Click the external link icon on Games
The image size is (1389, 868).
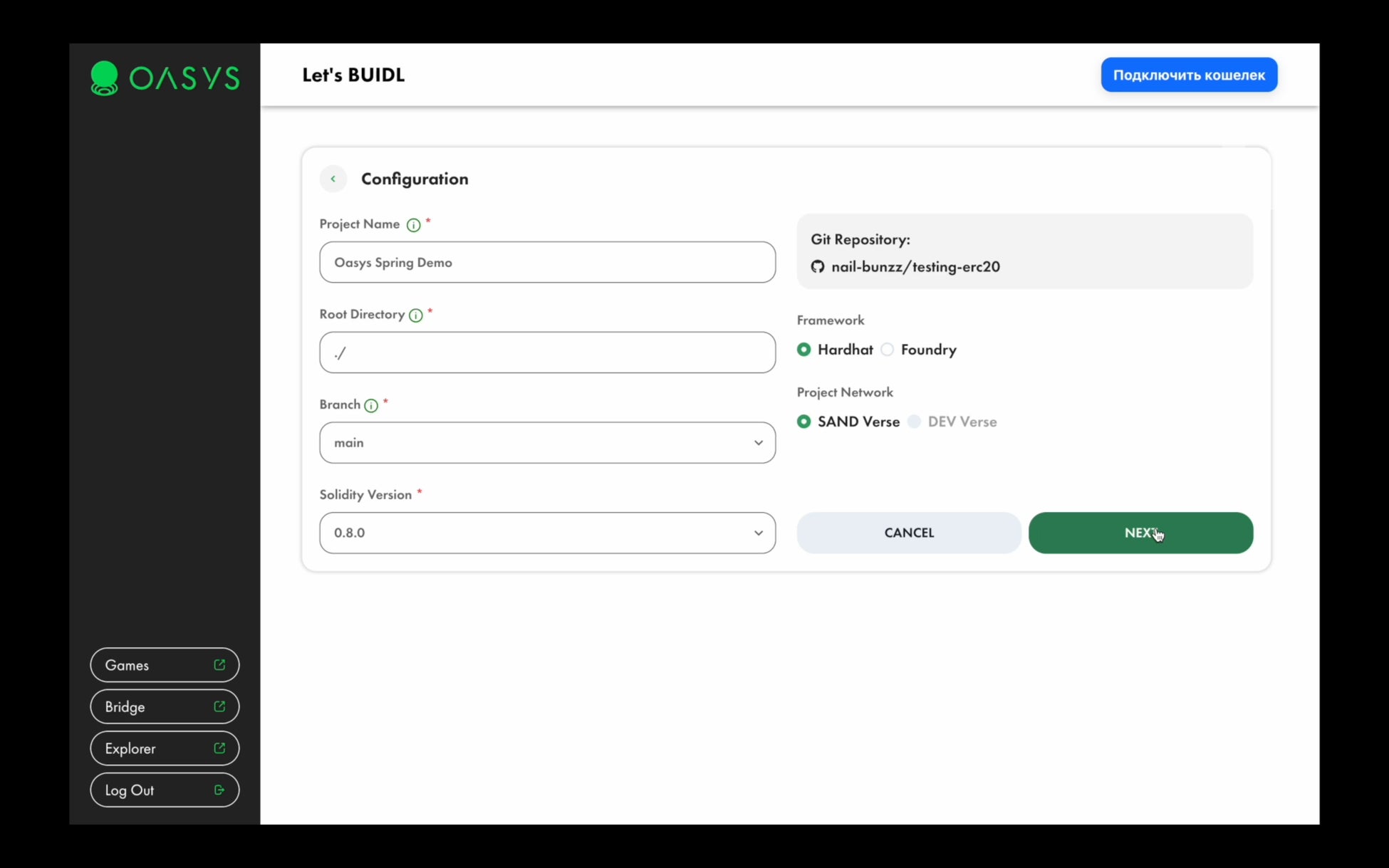point(219,664)
